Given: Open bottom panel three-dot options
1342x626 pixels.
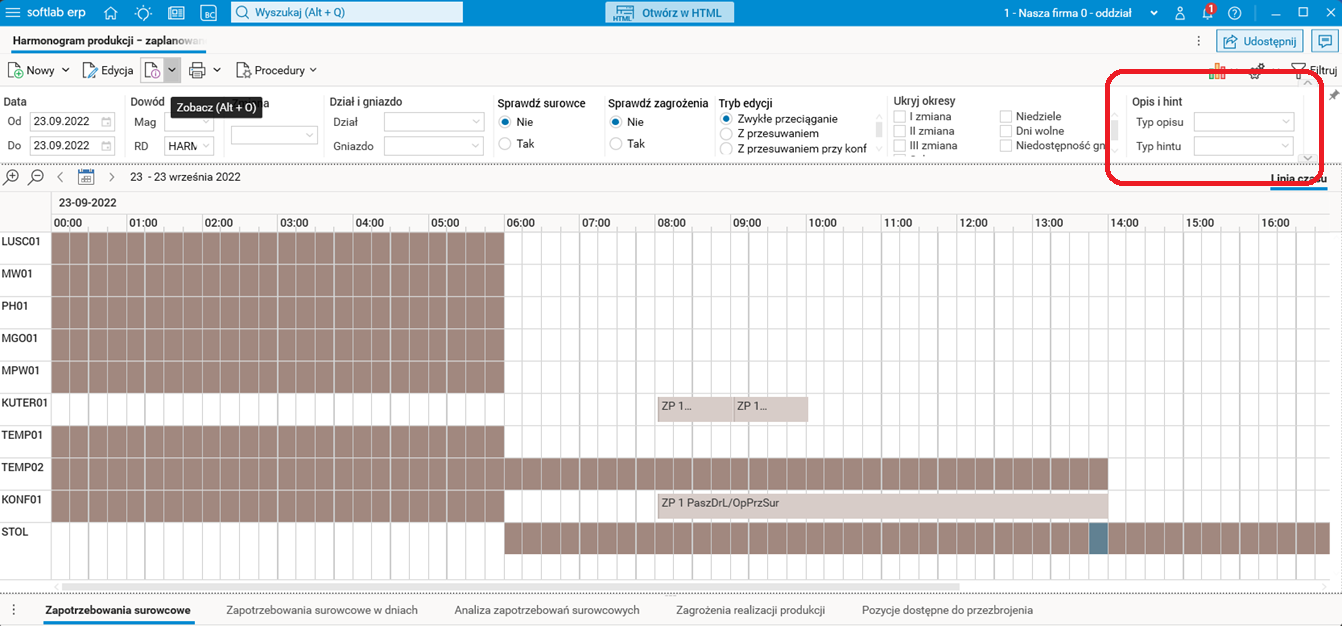Looking at the screenshot, I should pos(13,610).
